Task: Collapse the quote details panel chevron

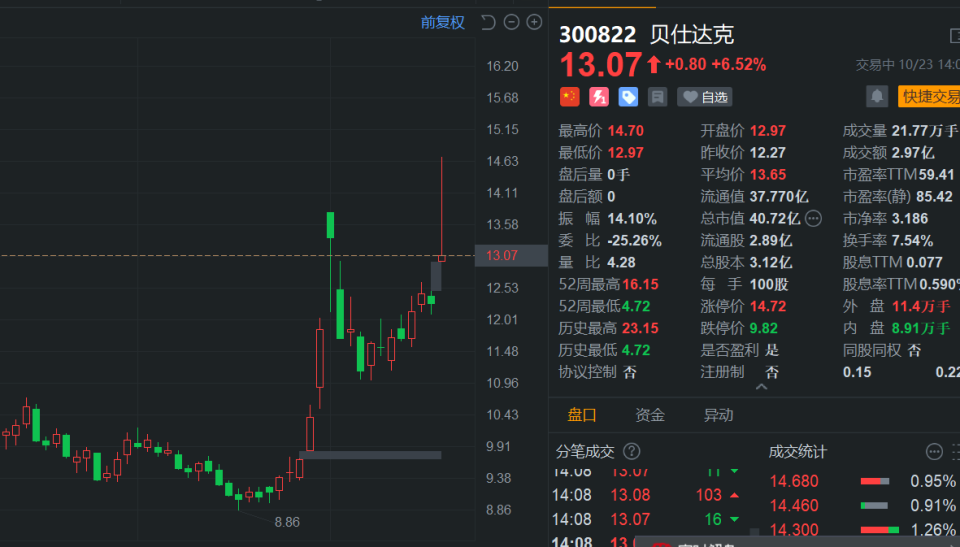Action: coord(761,387)
